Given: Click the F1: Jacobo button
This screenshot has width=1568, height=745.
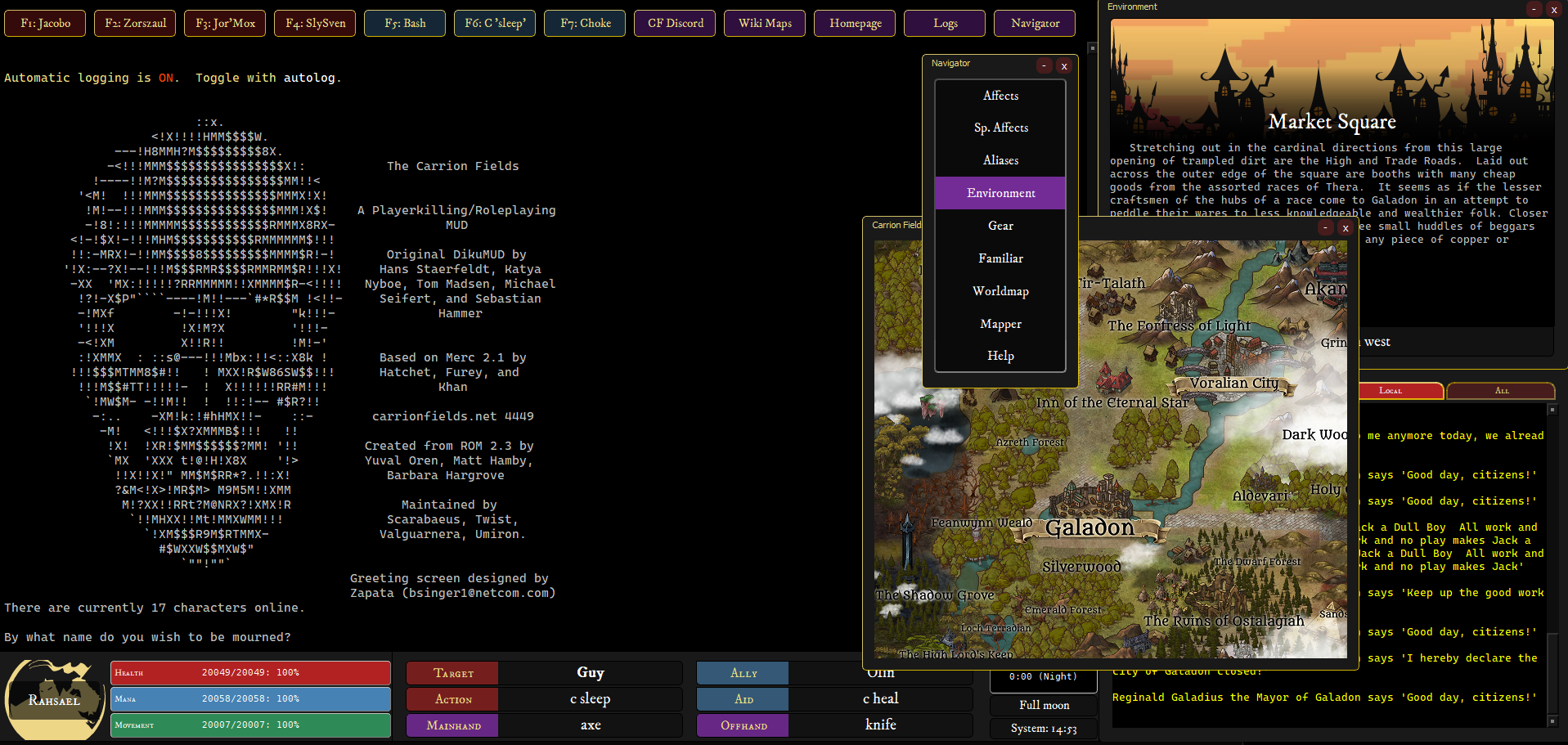Looking at the screenshot, I should 45,23.
